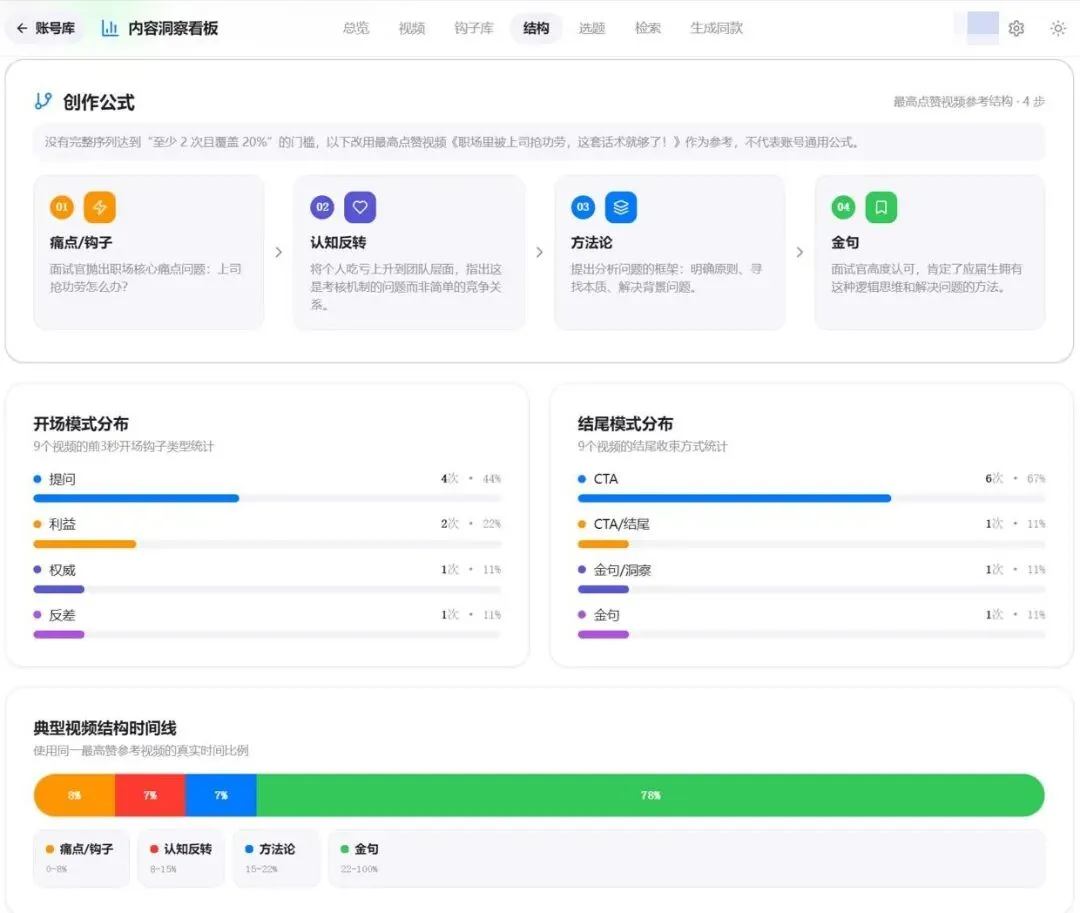Click the orange 01 step badge

(62, 207)
